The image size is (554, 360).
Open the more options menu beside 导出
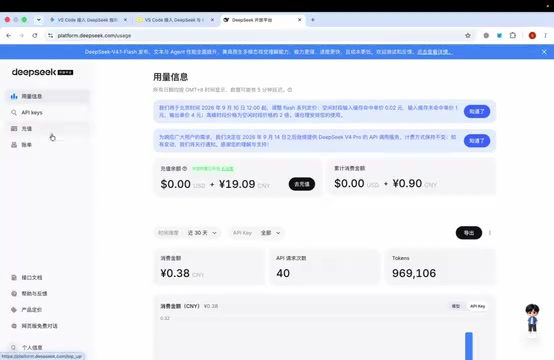490,233
